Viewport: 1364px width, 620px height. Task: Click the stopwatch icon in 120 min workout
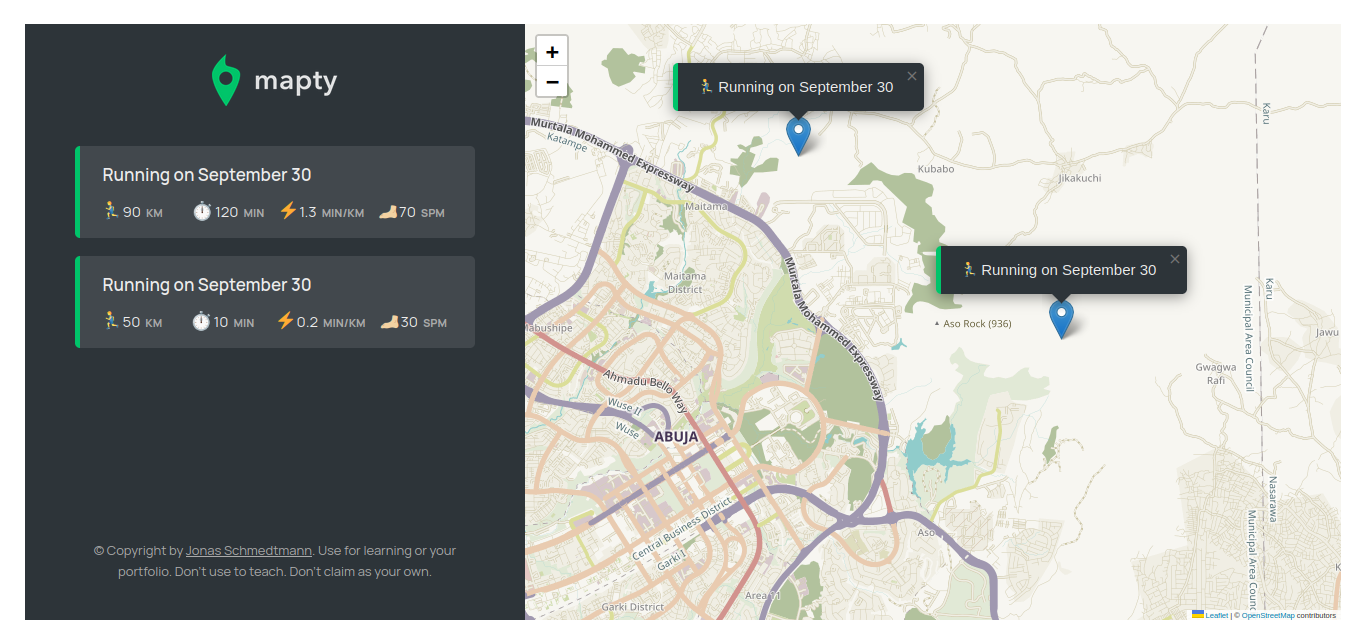point(202,212)
